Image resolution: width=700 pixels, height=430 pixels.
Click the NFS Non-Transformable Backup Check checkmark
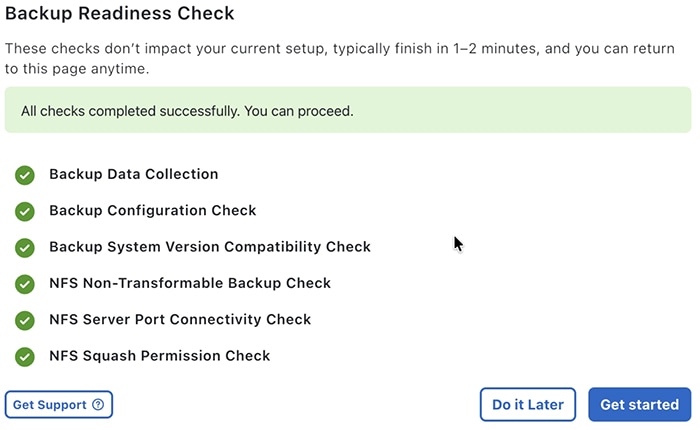pos(25,284)
